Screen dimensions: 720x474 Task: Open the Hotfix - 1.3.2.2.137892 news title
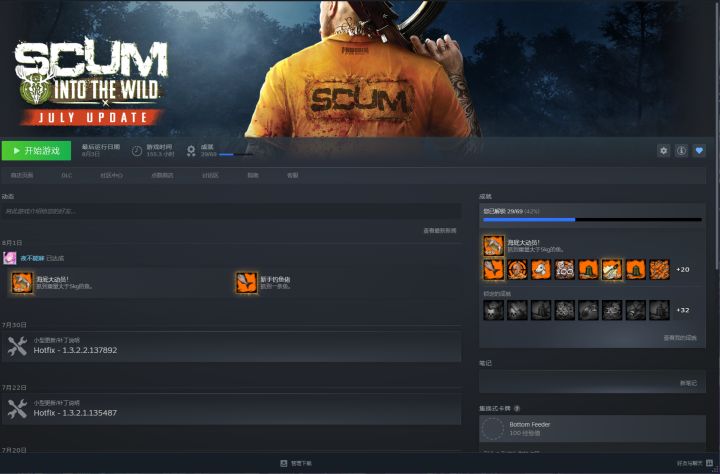[x=75, y=350]
